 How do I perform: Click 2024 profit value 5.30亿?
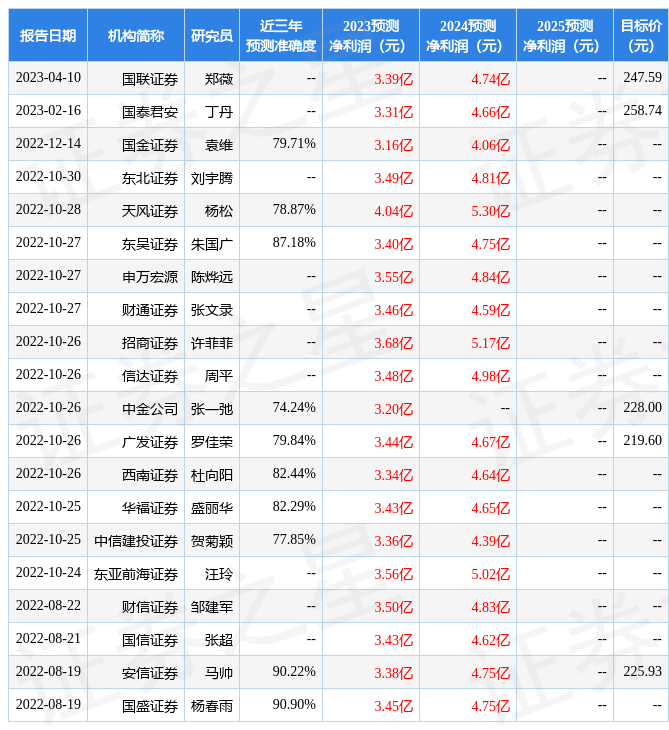point(491,211)
